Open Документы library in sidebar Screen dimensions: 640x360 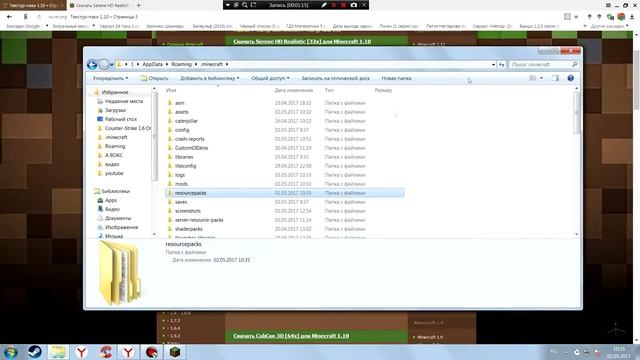[x=118, y=218]
